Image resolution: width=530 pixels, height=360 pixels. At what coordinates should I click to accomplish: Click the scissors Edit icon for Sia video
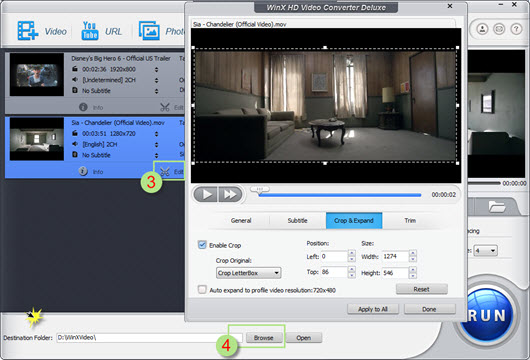[x=165, y=172]
